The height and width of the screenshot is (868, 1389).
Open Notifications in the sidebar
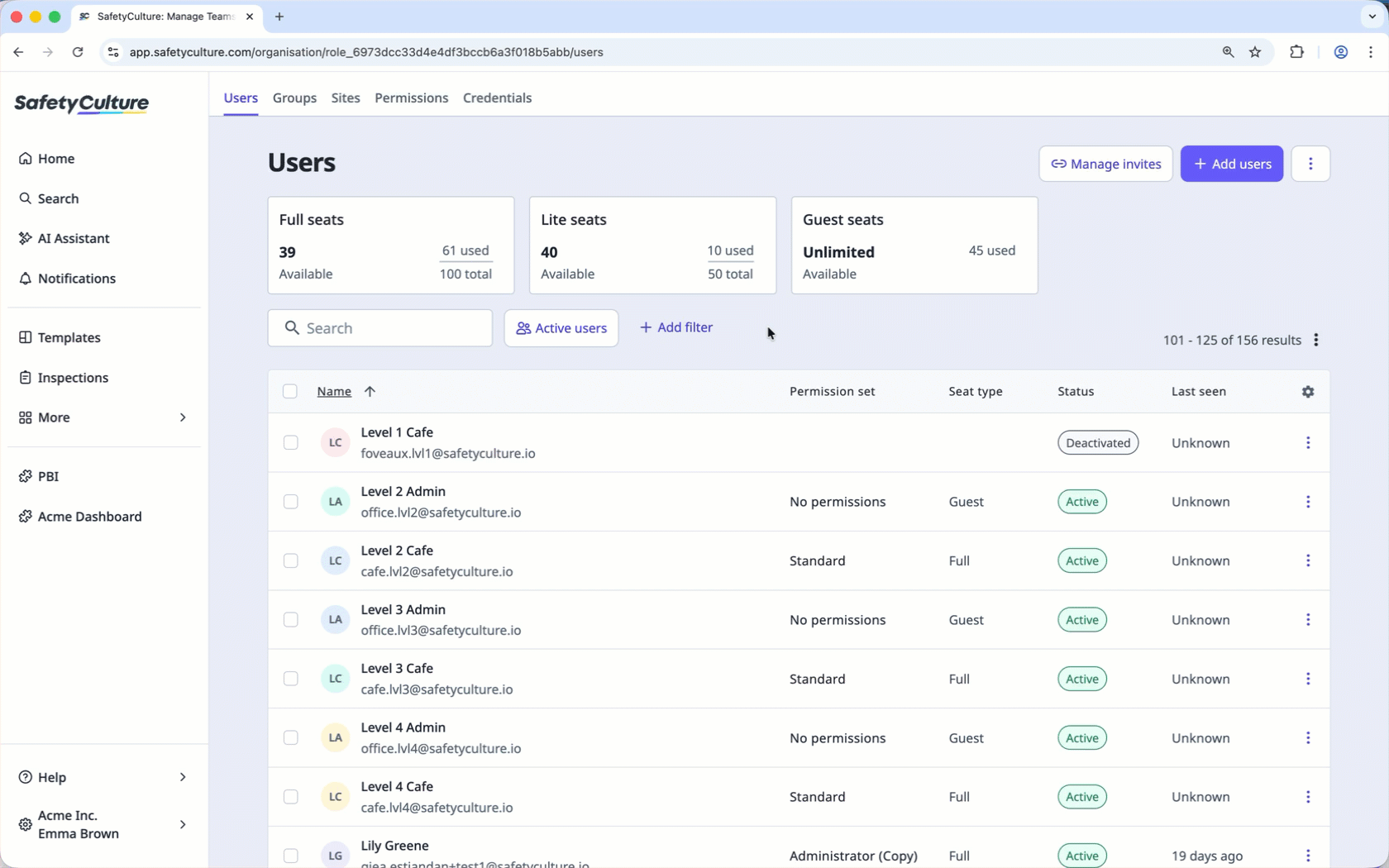[x=68, y=279]
